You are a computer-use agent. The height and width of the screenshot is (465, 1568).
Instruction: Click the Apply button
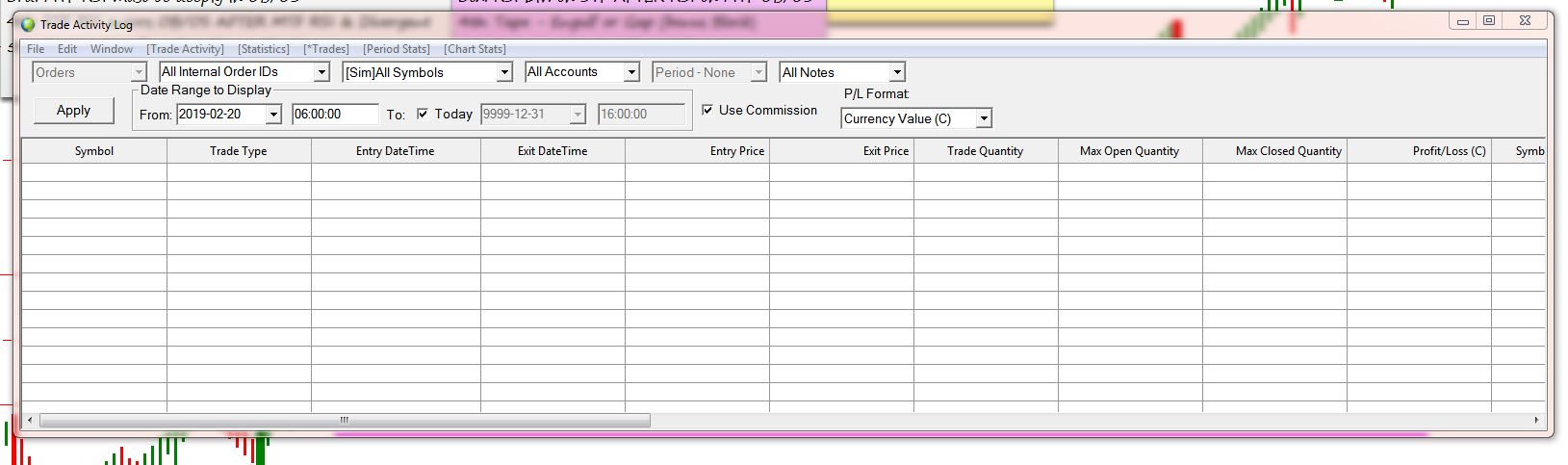coord(73,111)
